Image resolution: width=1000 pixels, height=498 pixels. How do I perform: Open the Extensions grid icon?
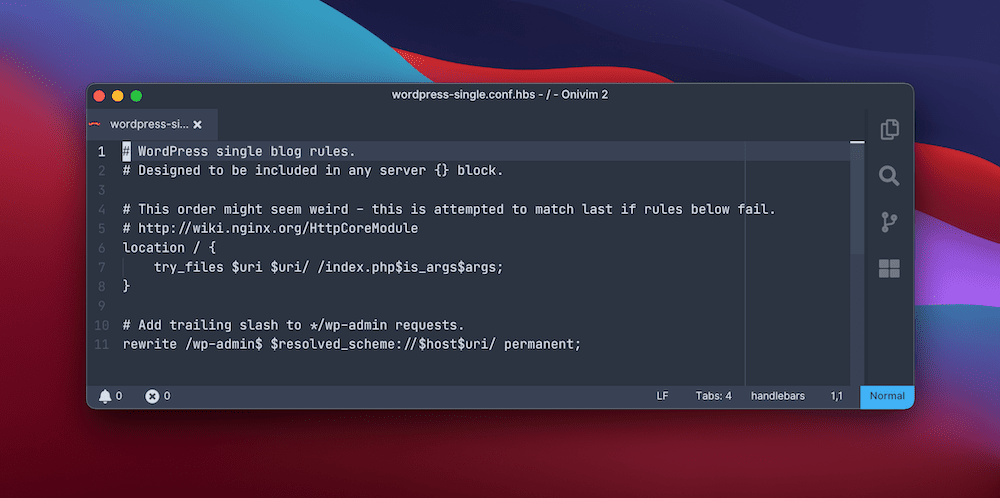click(889, 268)
